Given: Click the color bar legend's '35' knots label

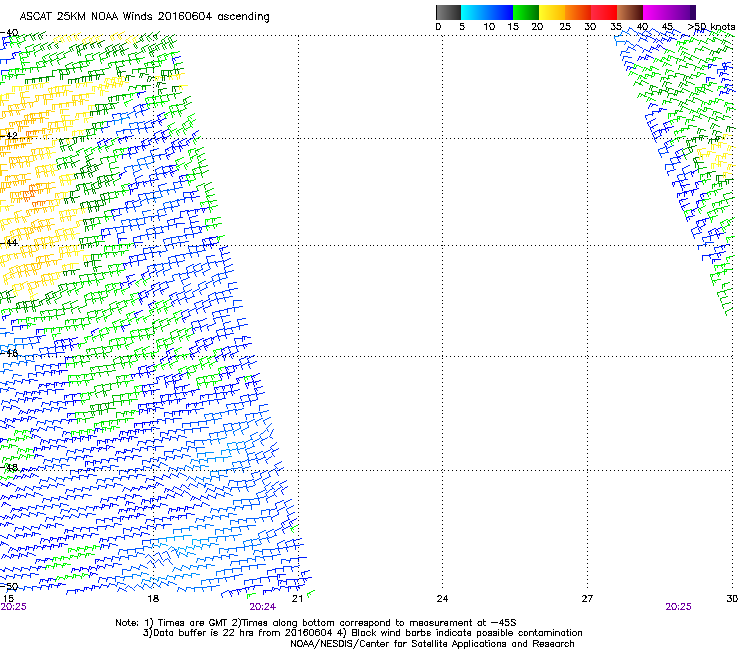Looking at the screenshot, I should [616, 26].
